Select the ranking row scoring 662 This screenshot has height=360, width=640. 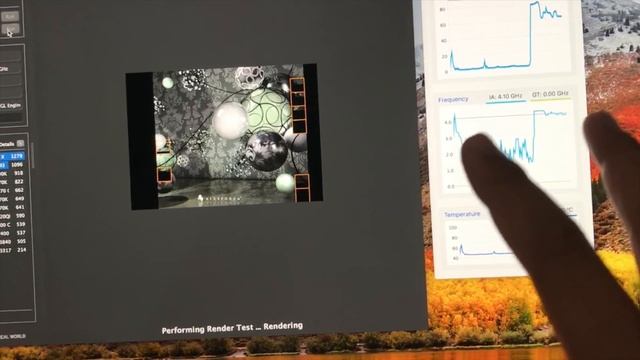13,190
